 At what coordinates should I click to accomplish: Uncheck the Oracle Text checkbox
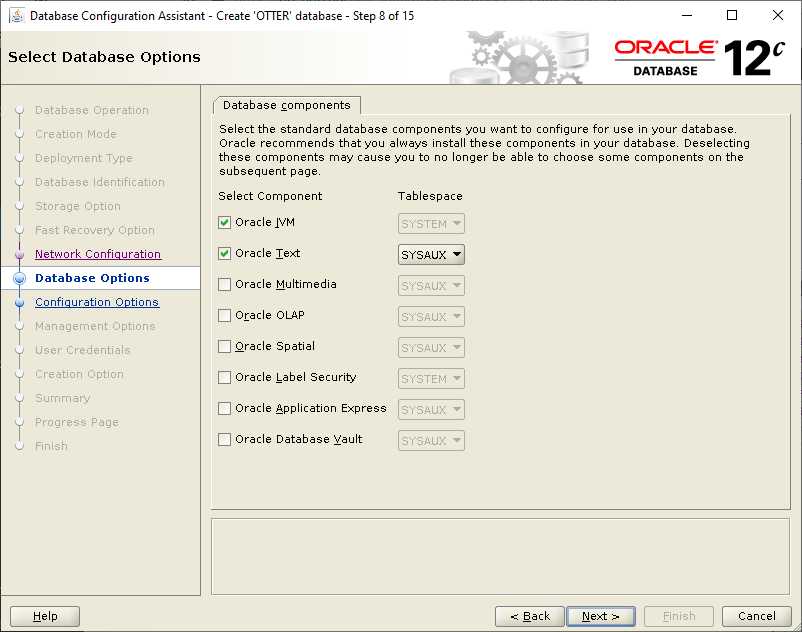224,254
